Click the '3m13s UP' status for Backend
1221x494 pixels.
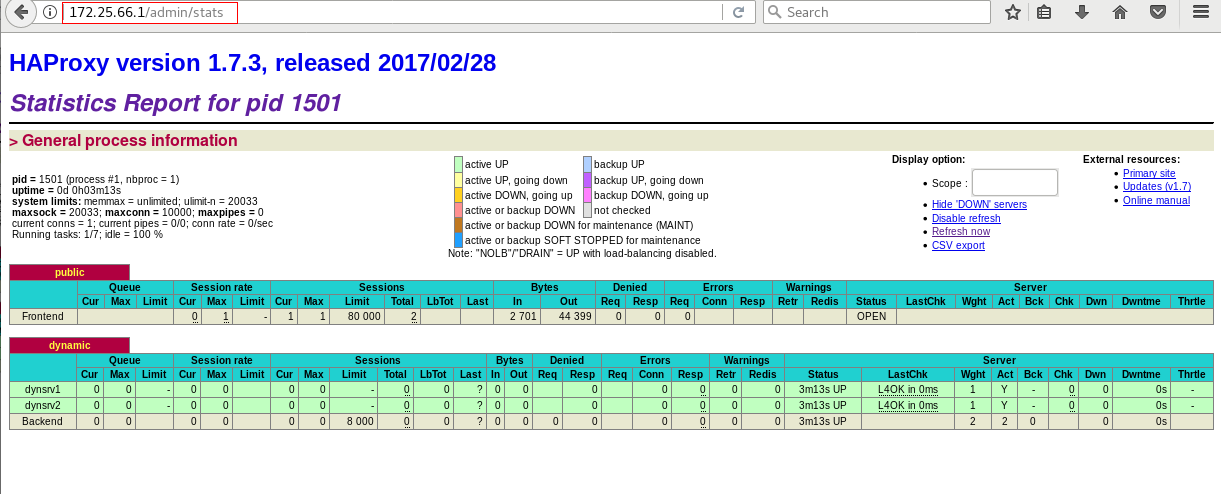(822, 421)
